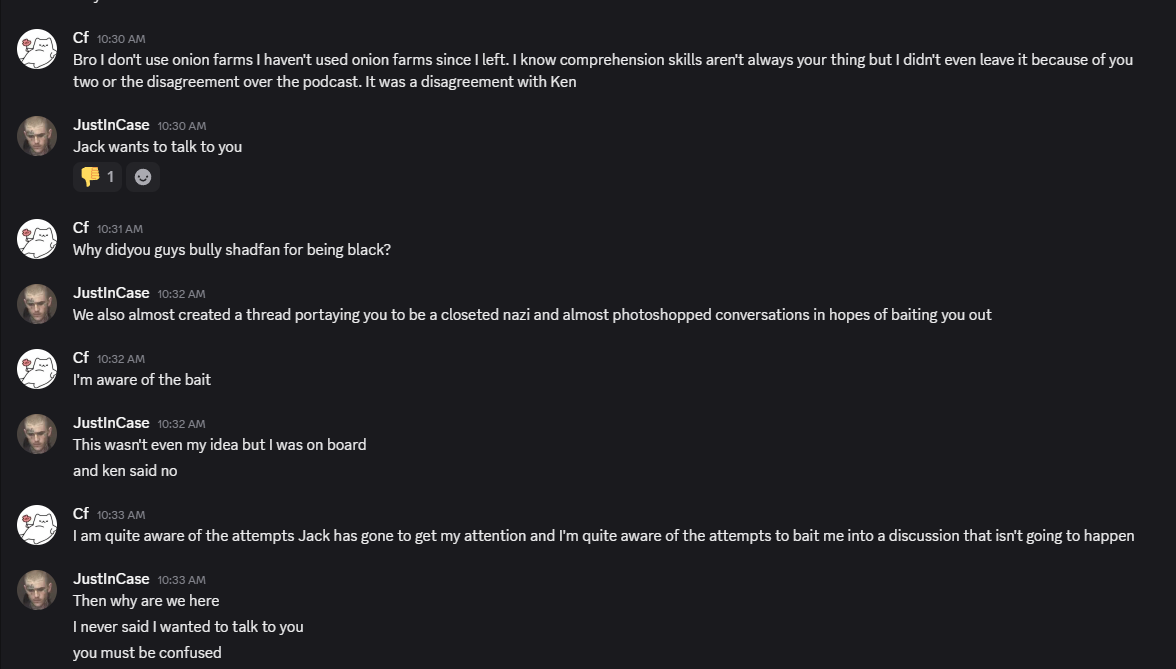The height and width of the screenshot is (669, 1176).
Task: Click Cf's avatar next to the shadfan question
Action: point(37,239)
